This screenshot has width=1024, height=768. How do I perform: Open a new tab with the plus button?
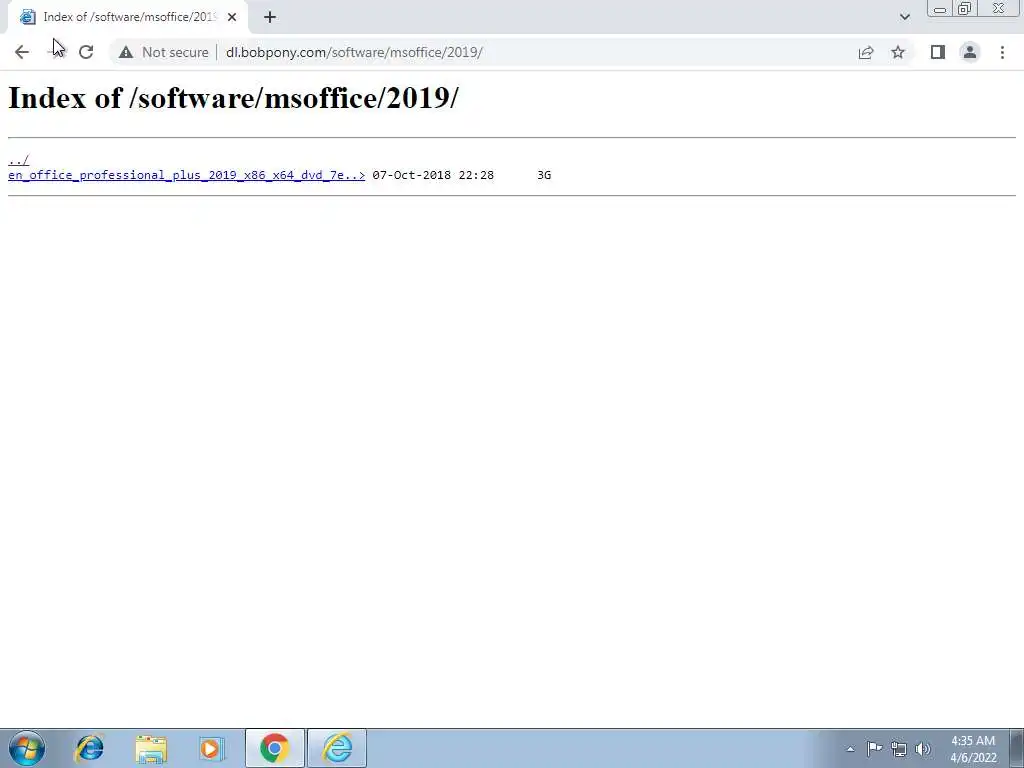(270, 17)
